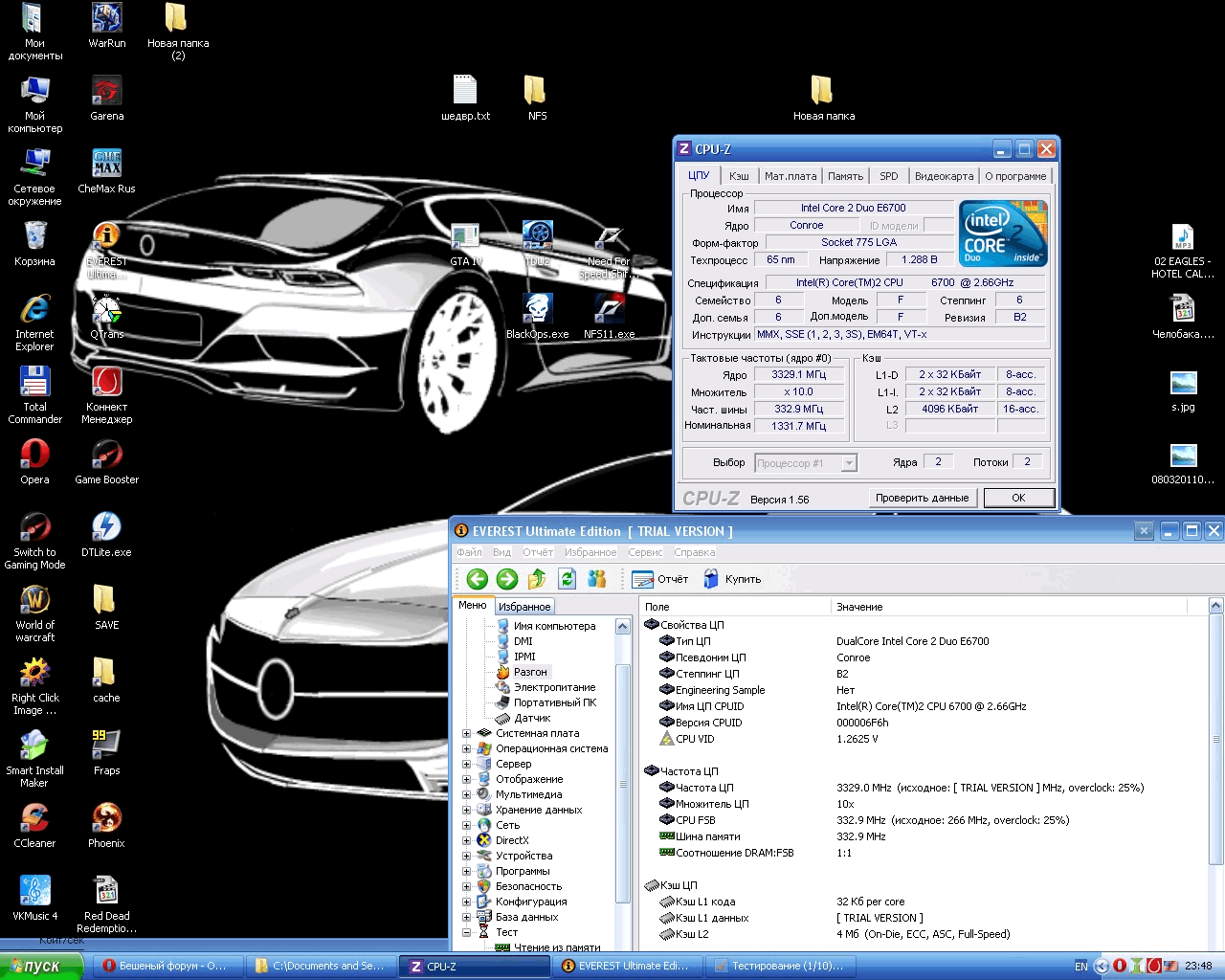The image size is (1225, 980).
Task: Switch to Бешеный форум Opera taskbar button
Action: (168, 967)
